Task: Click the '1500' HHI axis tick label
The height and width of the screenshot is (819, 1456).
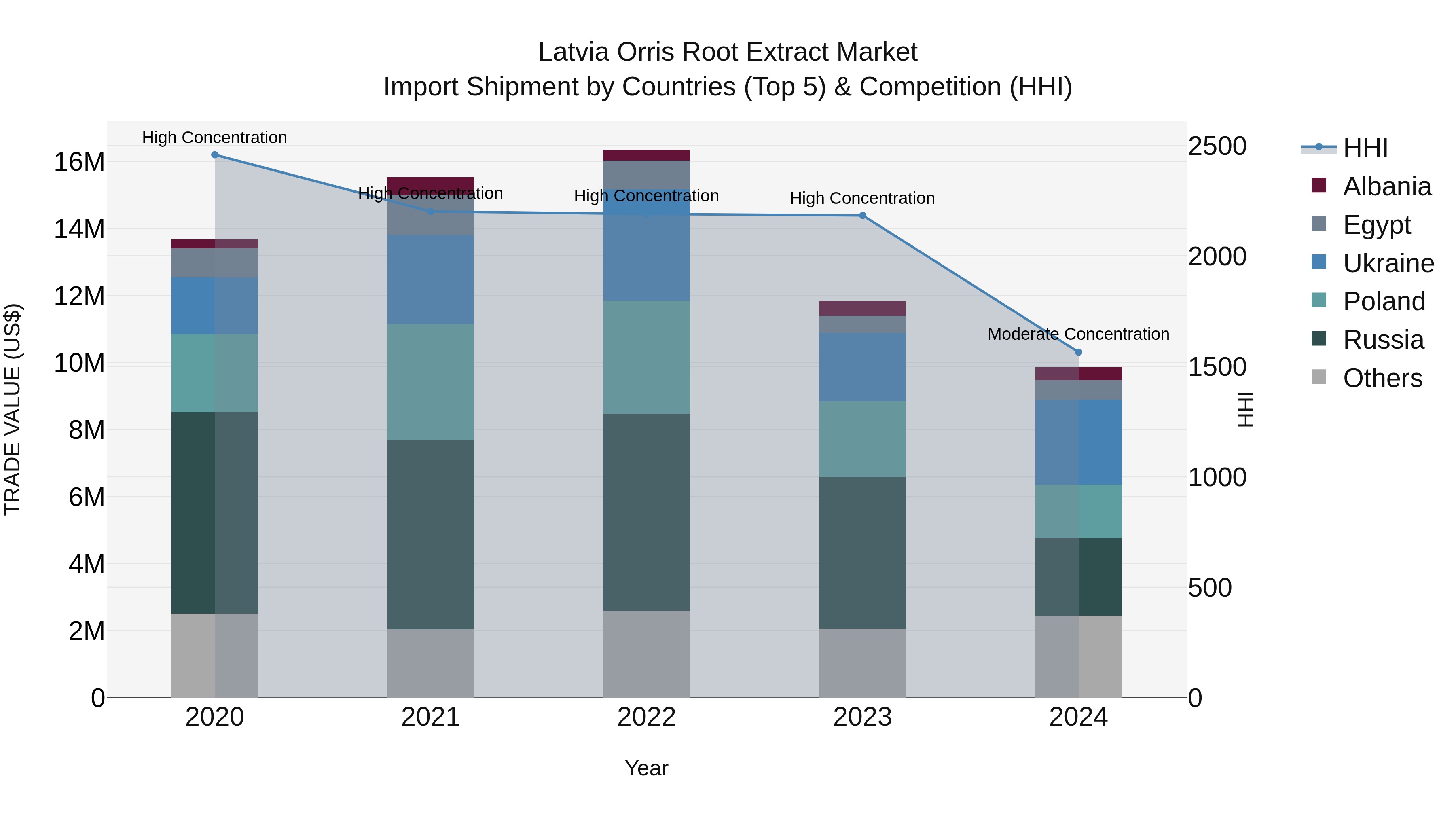Action: pos(1217,367)
